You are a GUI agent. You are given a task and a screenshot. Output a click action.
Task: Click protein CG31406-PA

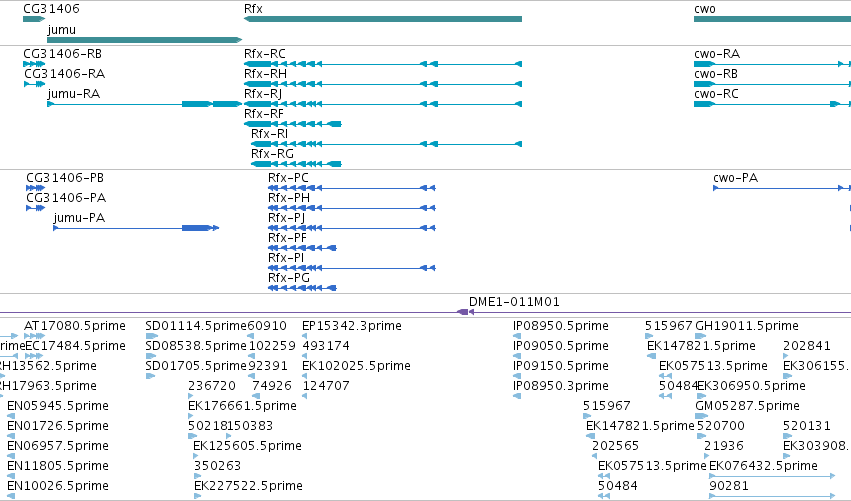click(x=66, y=198)
